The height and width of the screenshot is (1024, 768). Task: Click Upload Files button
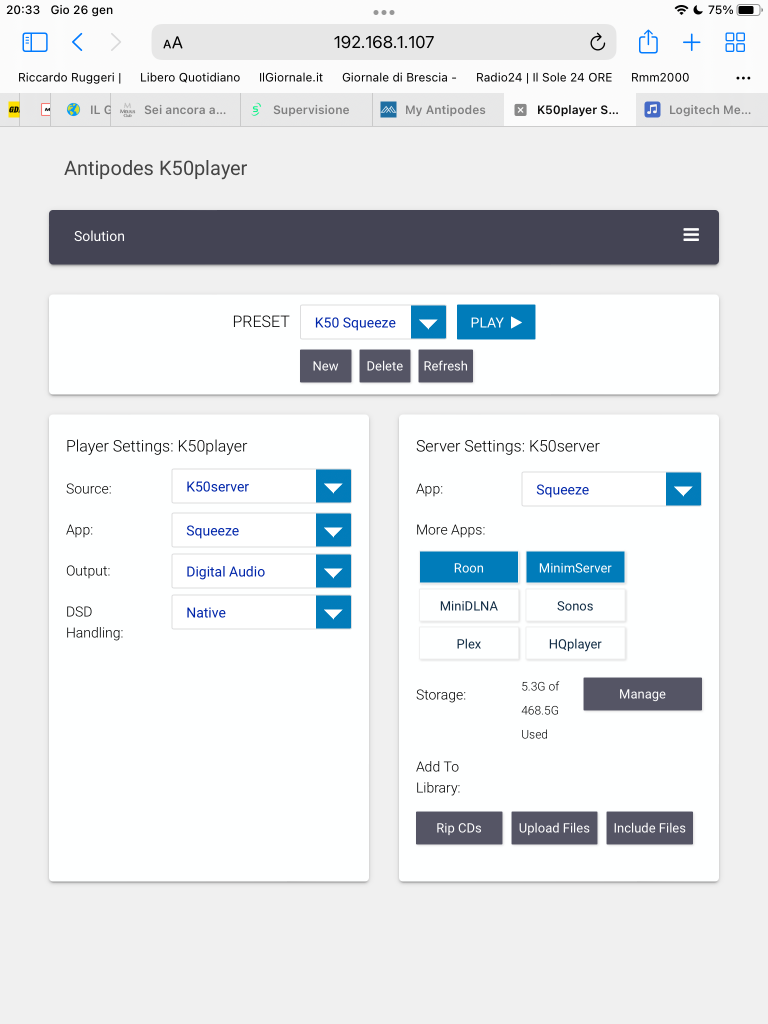click(554, 827)
